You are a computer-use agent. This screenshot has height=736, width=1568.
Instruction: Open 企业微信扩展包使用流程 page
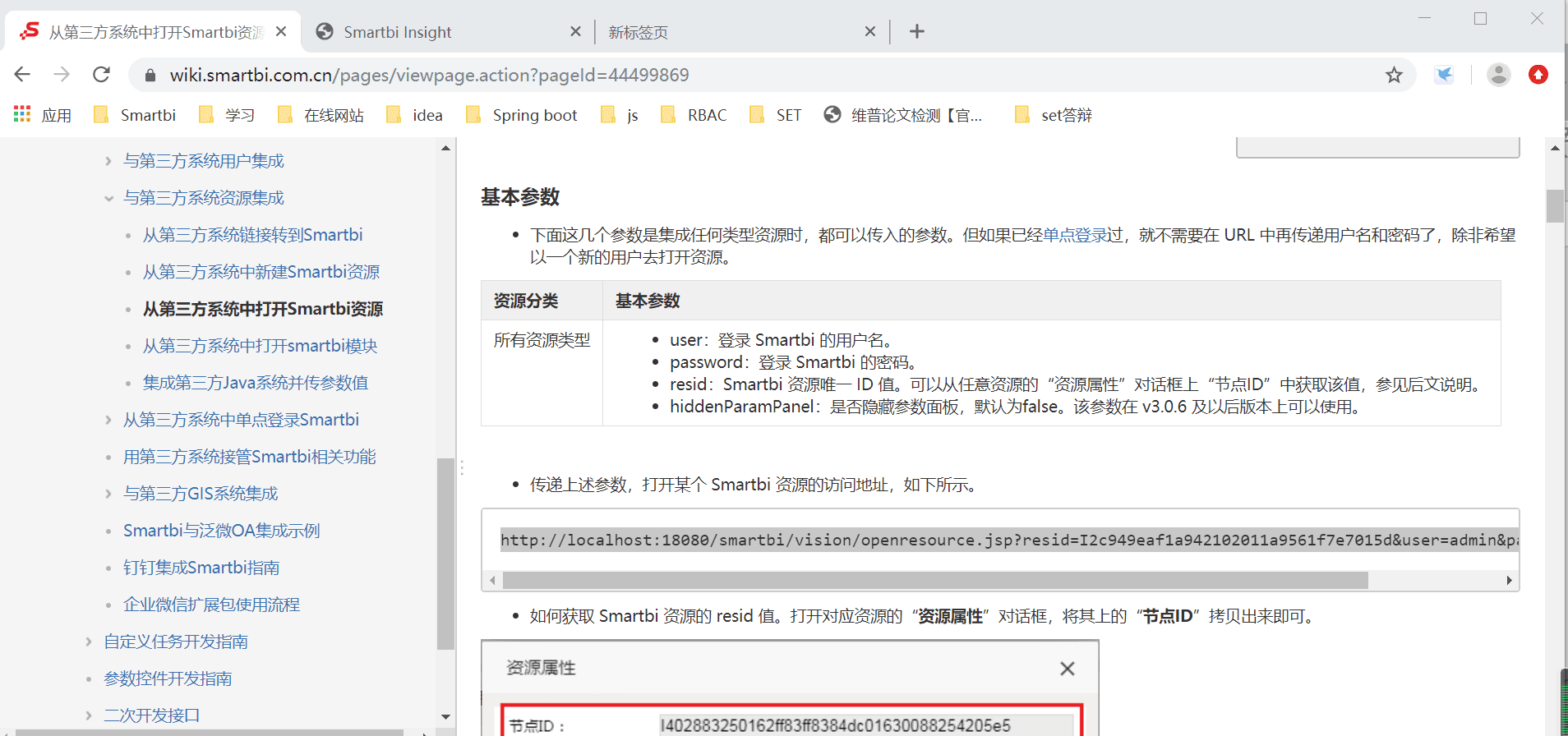211,605
